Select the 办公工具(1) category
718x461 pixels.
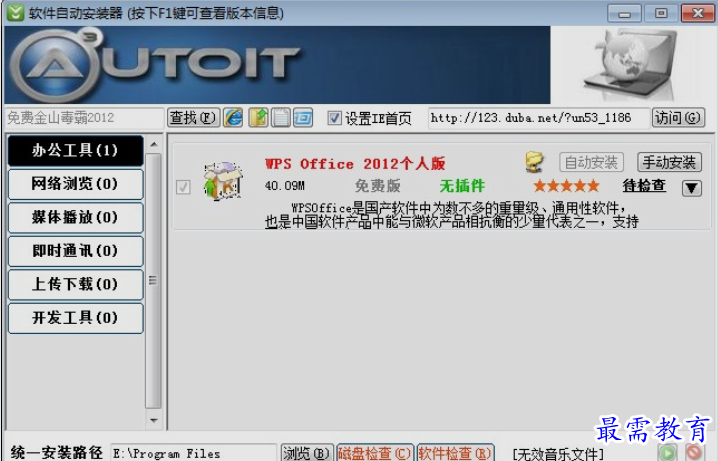pos(76,150)
